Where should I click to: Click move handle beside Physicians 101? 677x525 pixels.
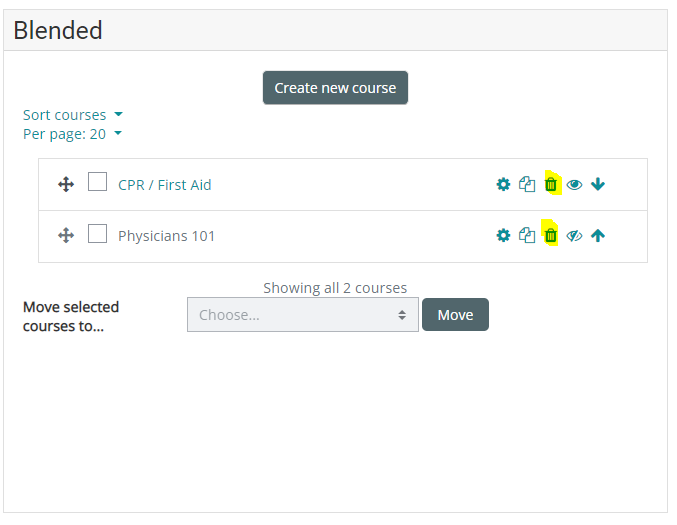click(x=66, y=236)
